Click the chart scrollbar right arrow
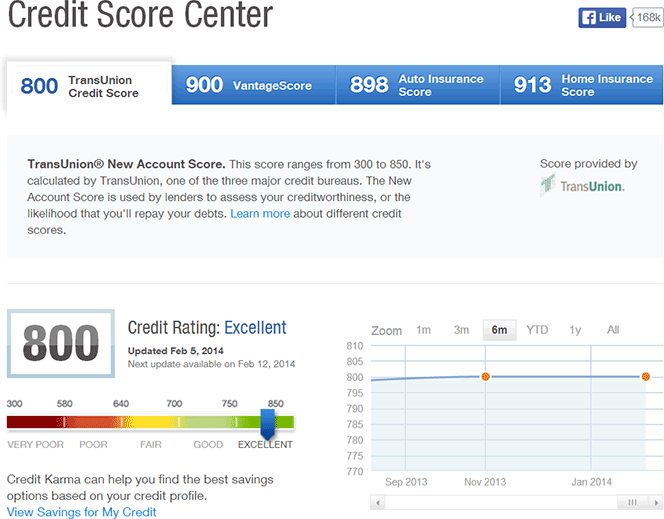This screenshot has height=519, width=664. [656, 503]
